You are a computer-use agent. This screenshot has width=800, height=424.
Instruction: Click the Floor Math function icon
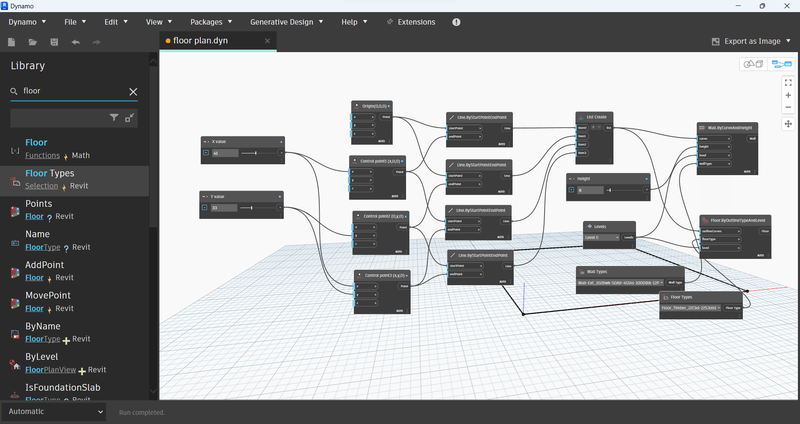pyautogui.click(x=15, y=150)
